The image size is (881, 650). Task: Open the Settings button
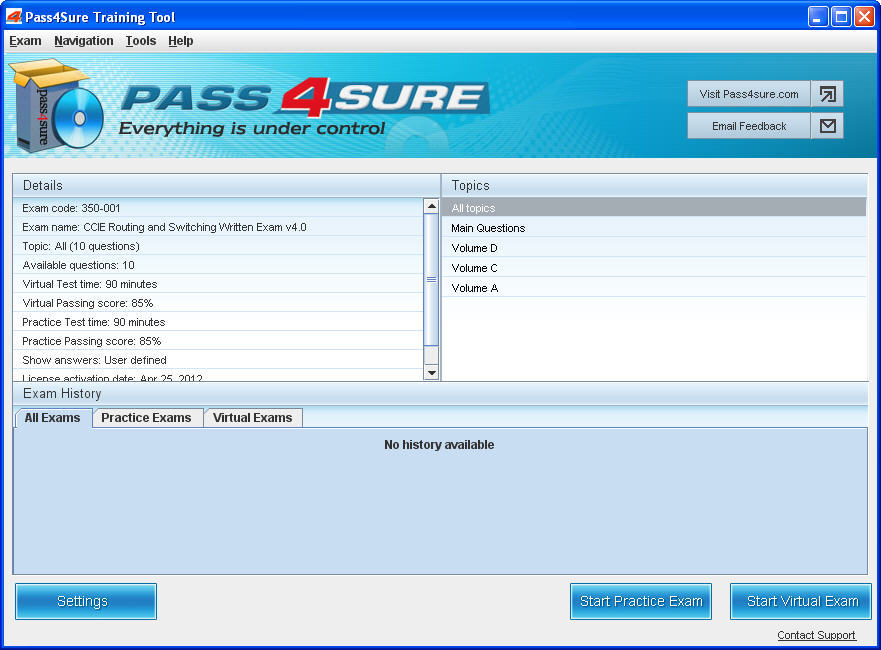coord(86,601)
